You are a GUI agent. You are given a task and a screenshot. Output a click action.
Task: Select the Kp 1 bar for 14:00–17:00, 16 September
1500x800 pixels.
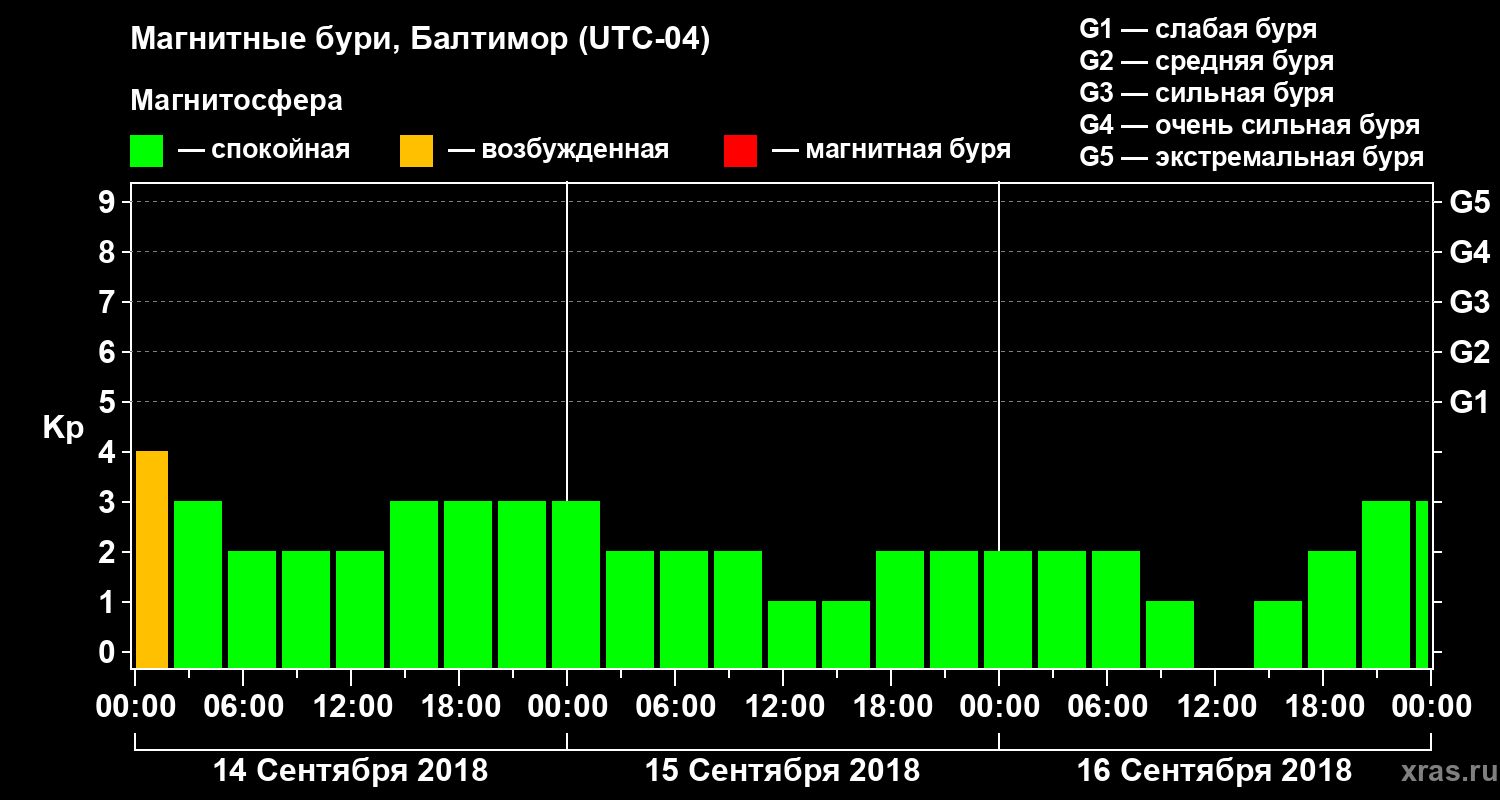[x=1278, y=635]
